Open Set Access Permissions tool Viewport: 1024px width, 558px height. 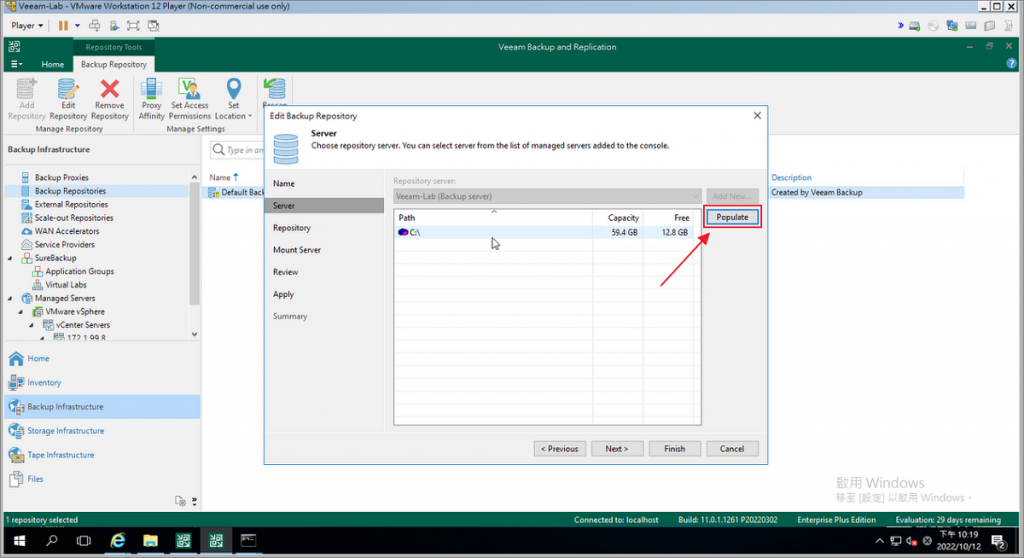pyautogui.click(x=189, y=99)
